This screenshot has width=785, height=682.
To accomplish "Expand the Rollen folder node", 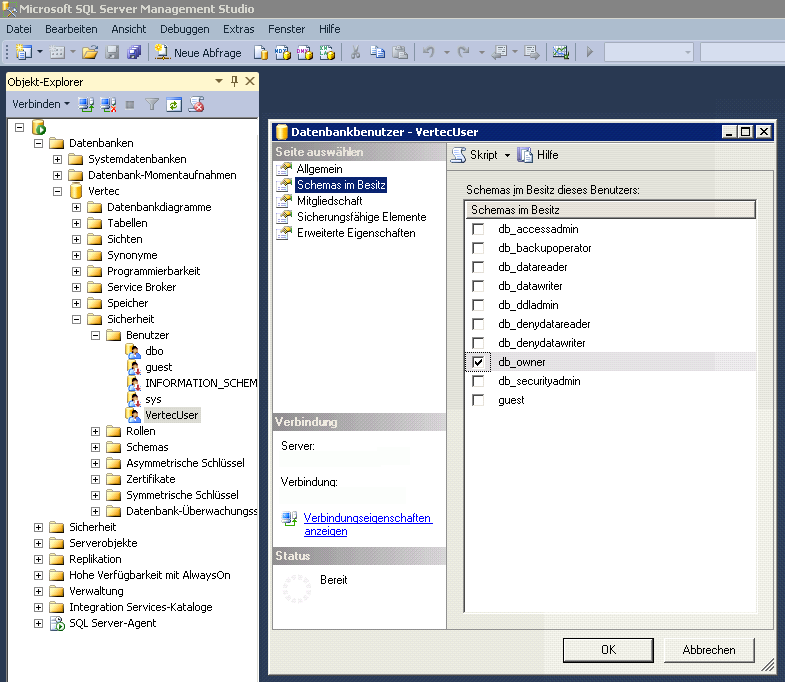I will [96, 431].
